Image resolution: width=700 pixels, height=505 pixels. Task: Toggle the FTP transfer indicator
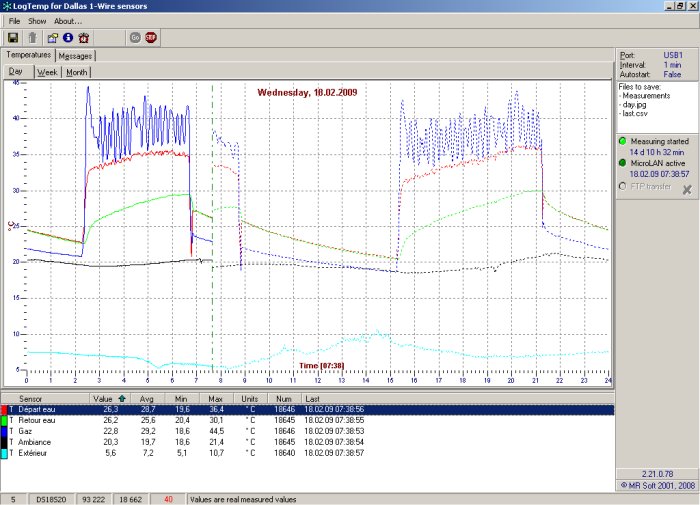[622, 185]
